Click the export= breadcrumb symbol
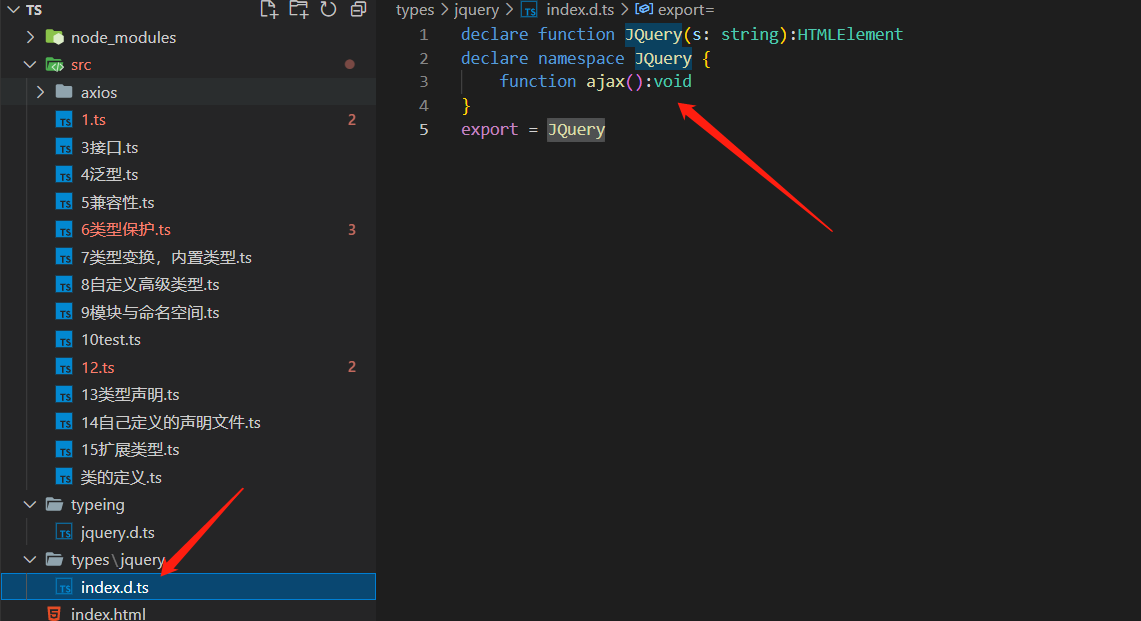This screenshot has height=621, width=1141. coord(686,9)
